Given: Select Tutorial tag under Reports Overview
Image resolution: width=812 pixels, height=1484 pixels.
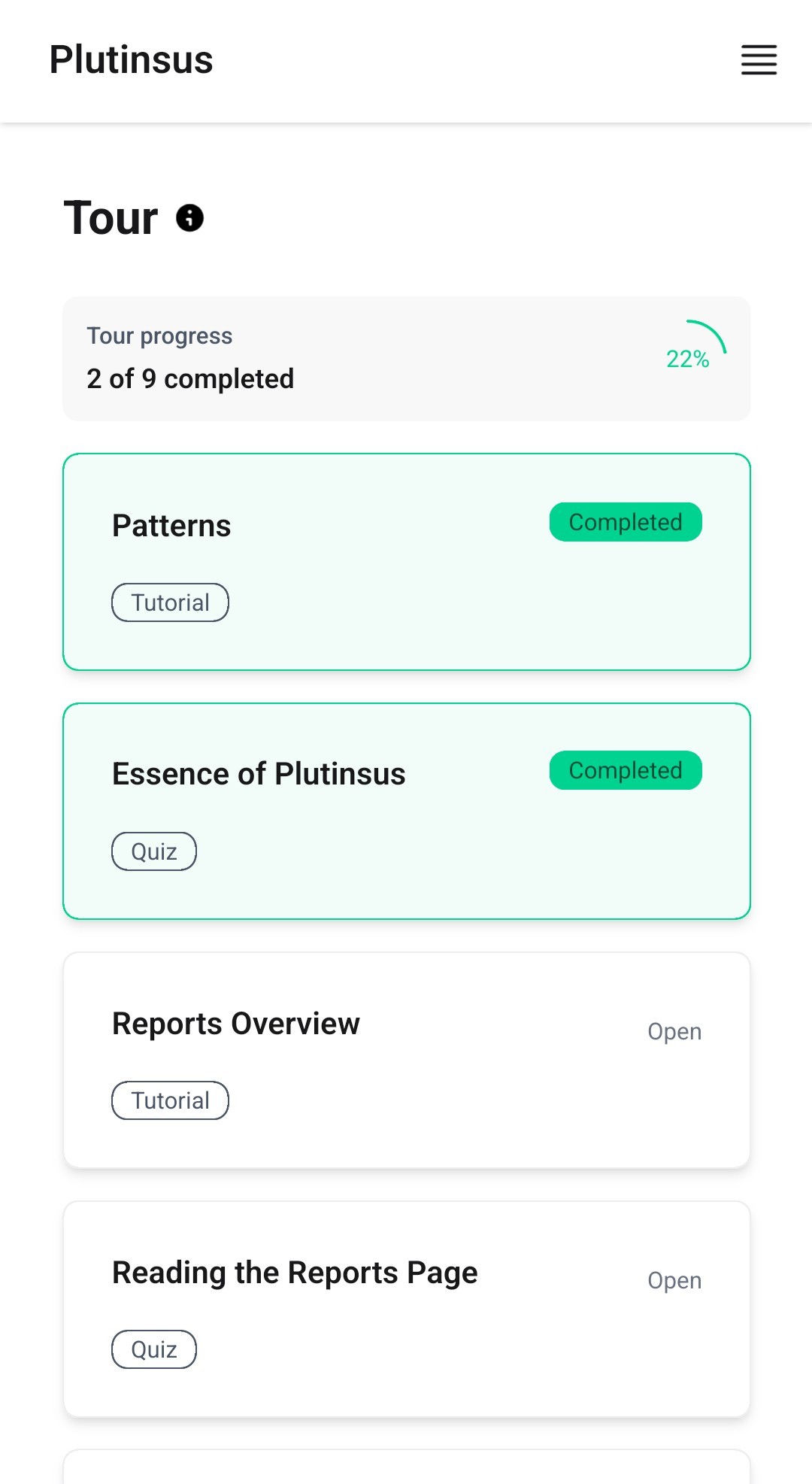Looking at the screenshot, I should pyautogui.click(x=171, y=1100).
